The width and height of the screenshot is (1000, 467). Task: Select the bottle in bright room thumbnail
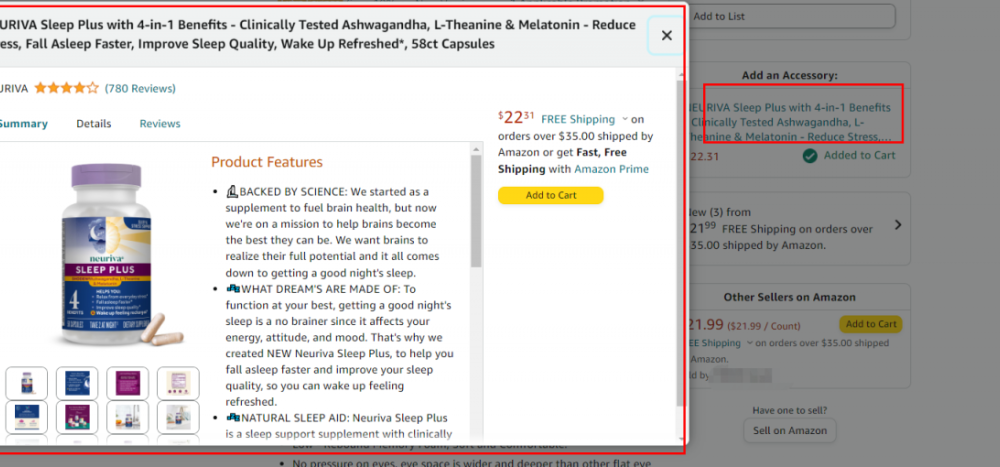coord(178,416)
